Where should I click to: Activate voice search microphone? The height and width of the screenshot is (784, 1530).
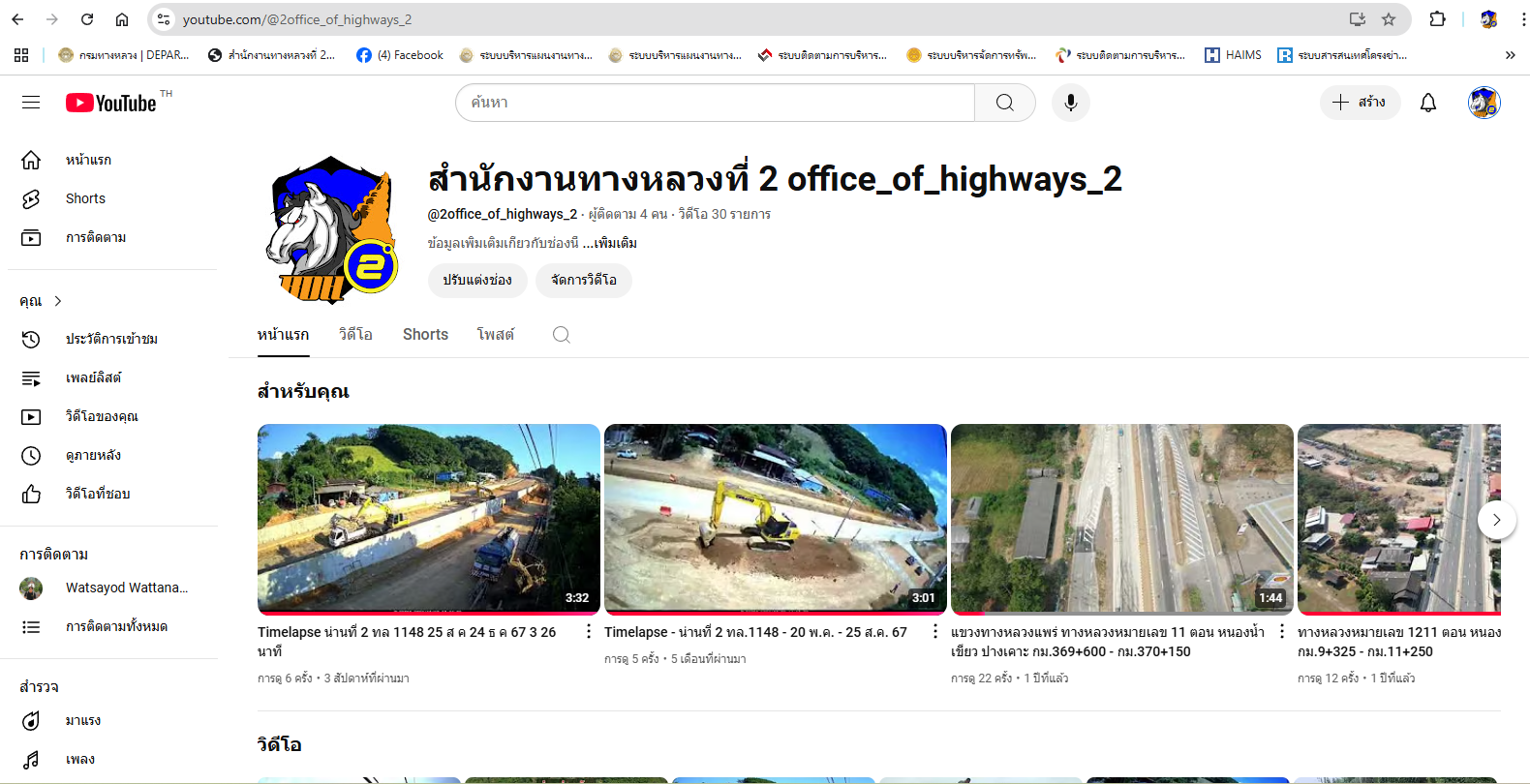tap(1070, 103)
